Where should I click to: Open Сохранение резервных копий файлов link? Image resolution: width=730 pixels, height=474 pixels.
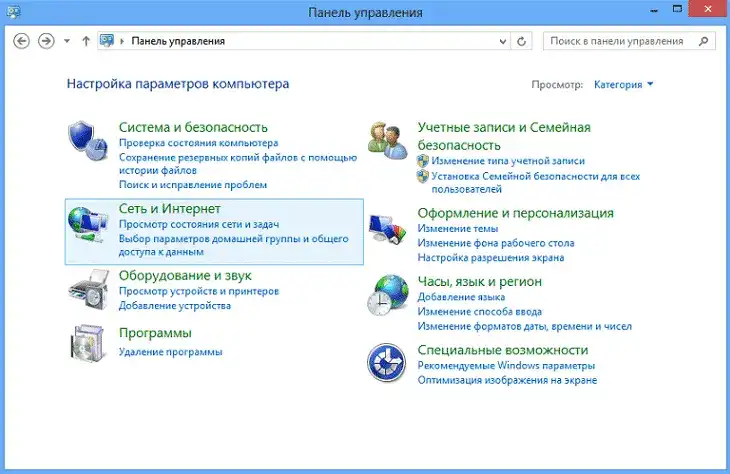click(238, 164)
